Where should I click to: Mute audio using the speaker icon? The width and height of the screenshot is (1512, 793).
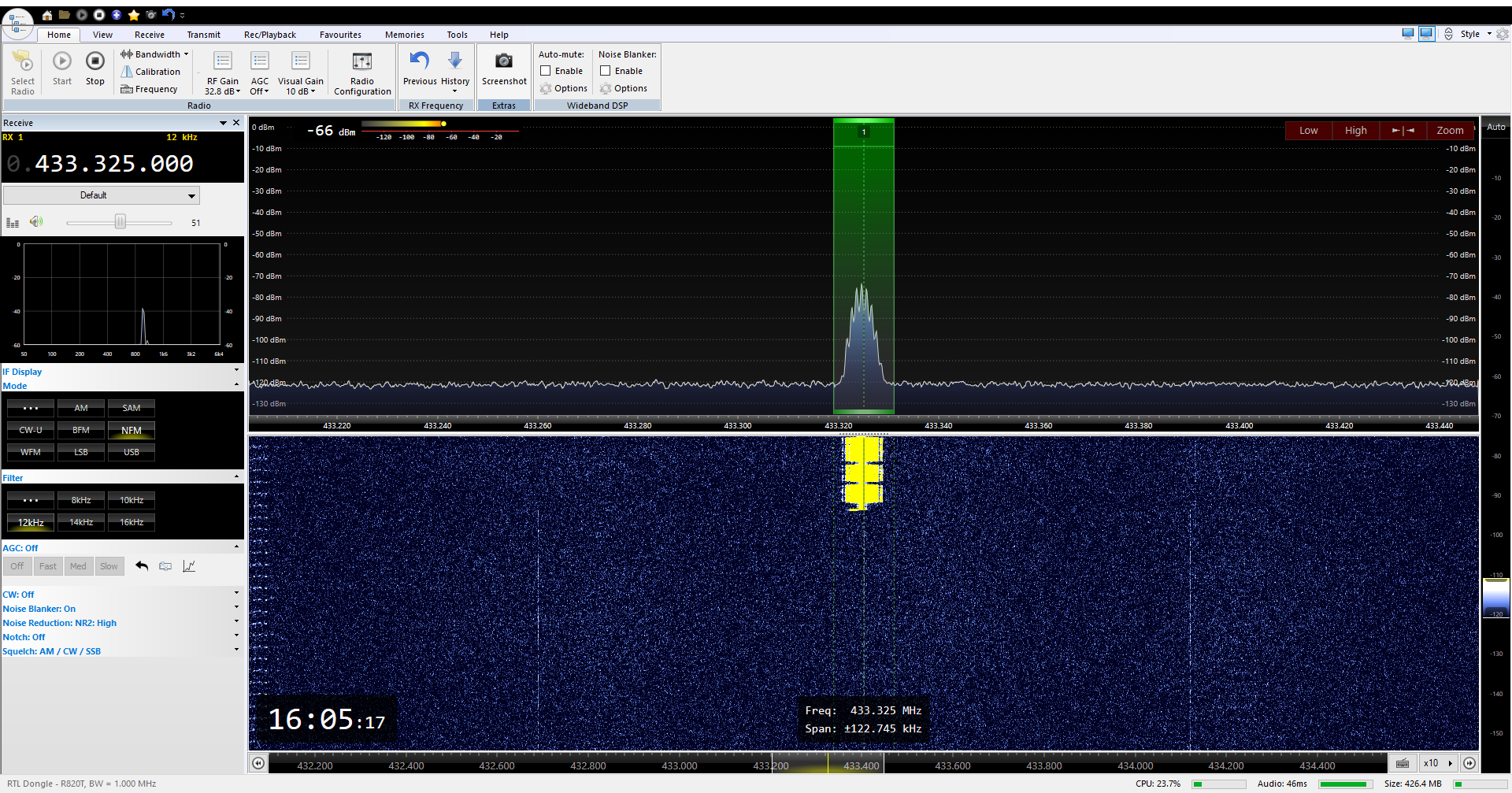click(x=36, y=222)
